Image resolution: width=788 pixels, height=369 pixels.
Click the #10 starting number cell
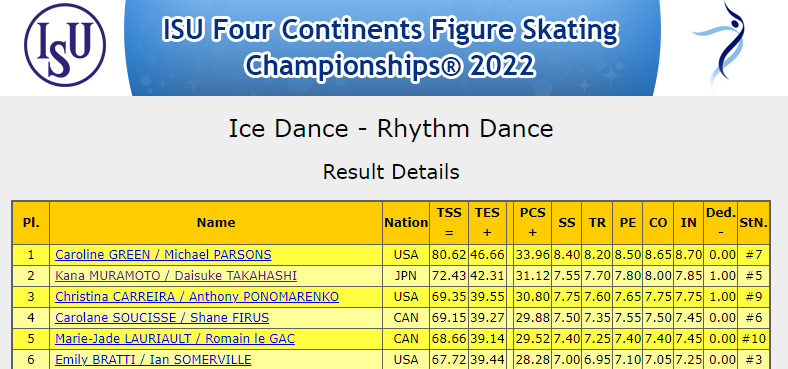click(753, 339)
